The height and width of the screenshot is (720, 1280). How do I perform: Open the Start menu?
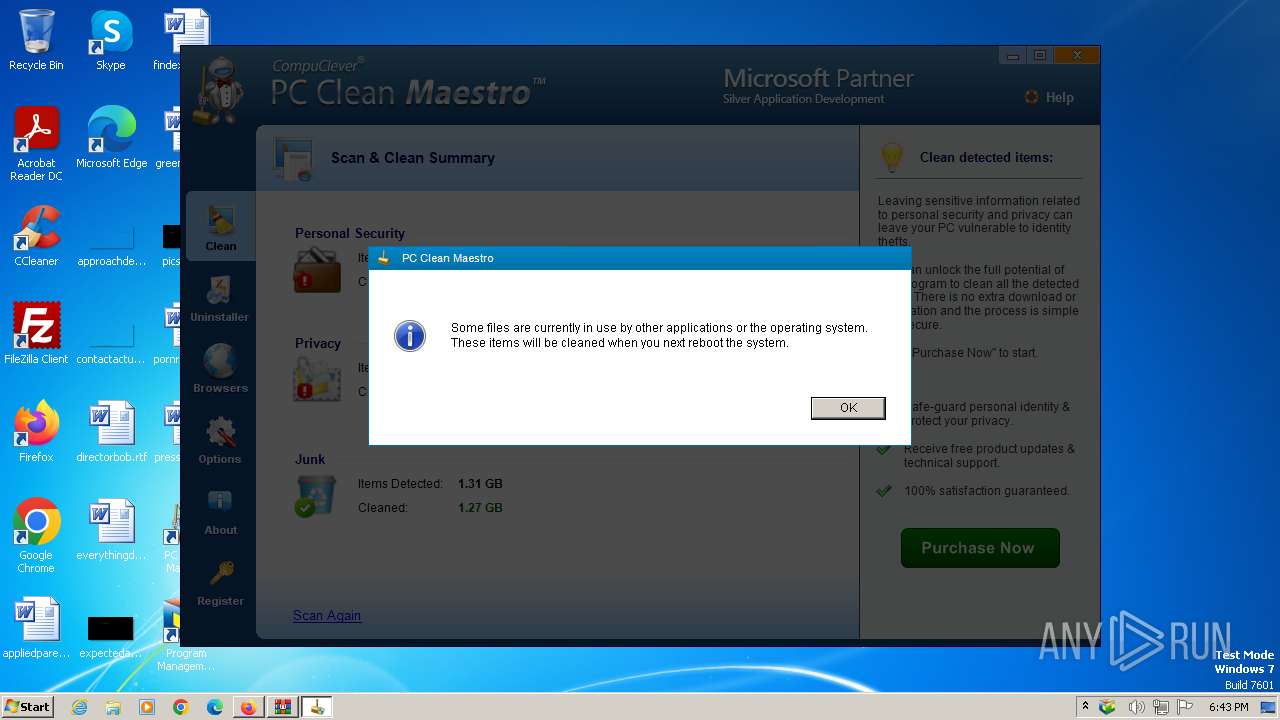27,706
